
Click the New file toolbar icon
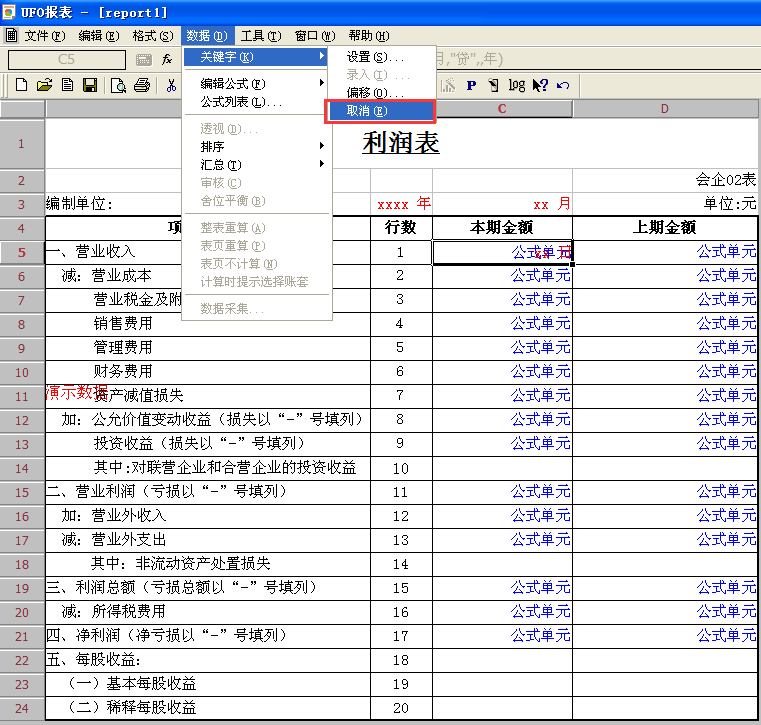(x=20, y=86)
